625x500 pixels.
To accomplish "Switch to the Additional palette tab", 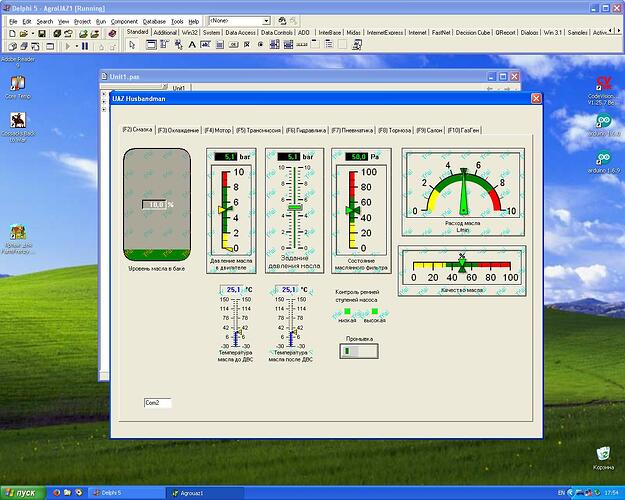I will point(165,33).
